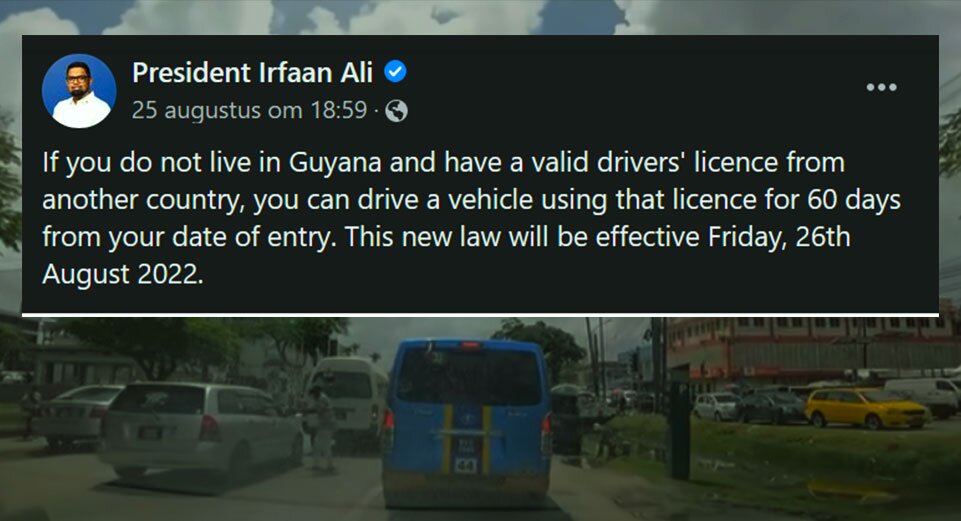This screenshot has width=961, height=521.
Task: Click the globe public-audience icon
Action: pos(397,111)
